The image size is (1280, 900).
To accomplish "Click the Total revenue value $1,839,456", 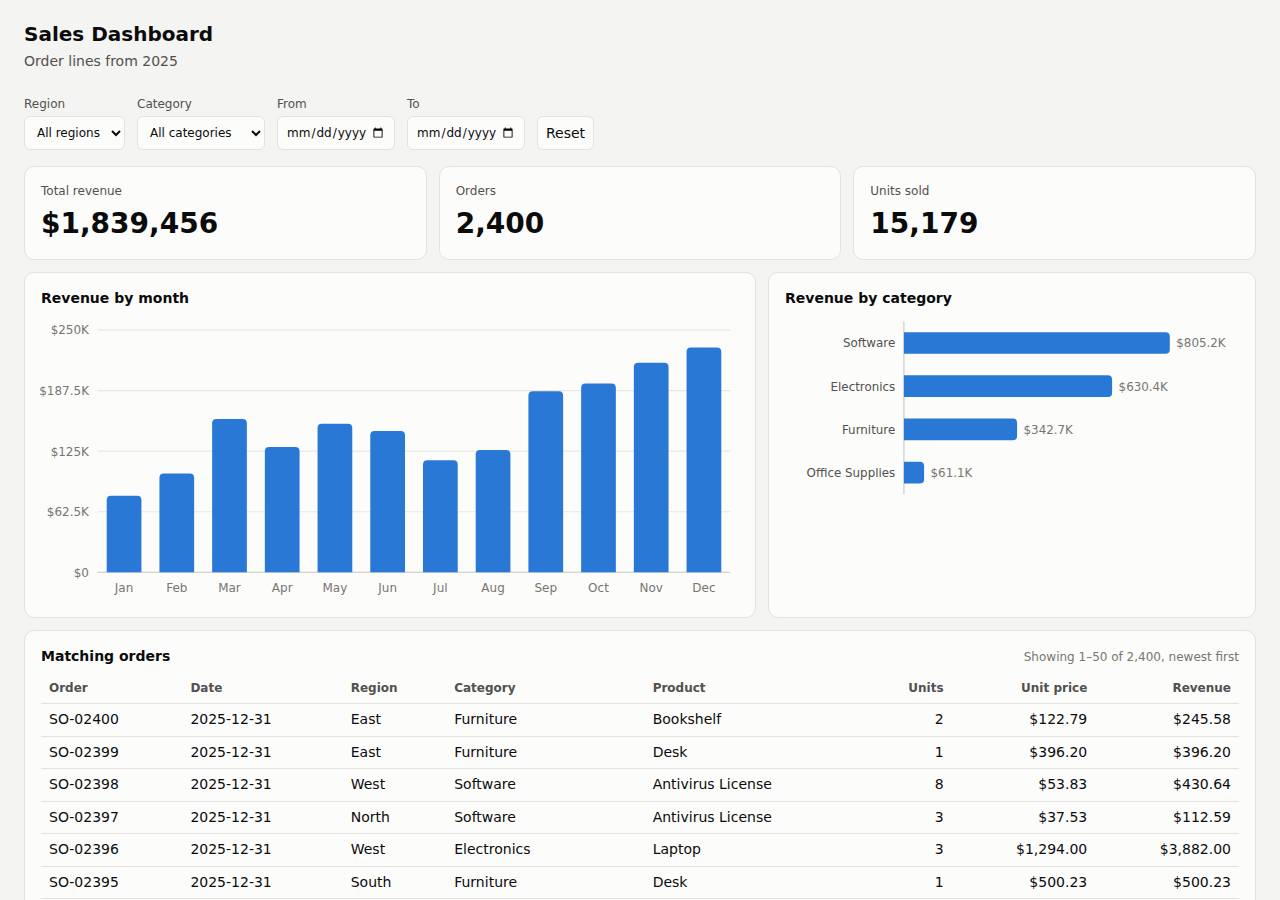I will [129, 223].
